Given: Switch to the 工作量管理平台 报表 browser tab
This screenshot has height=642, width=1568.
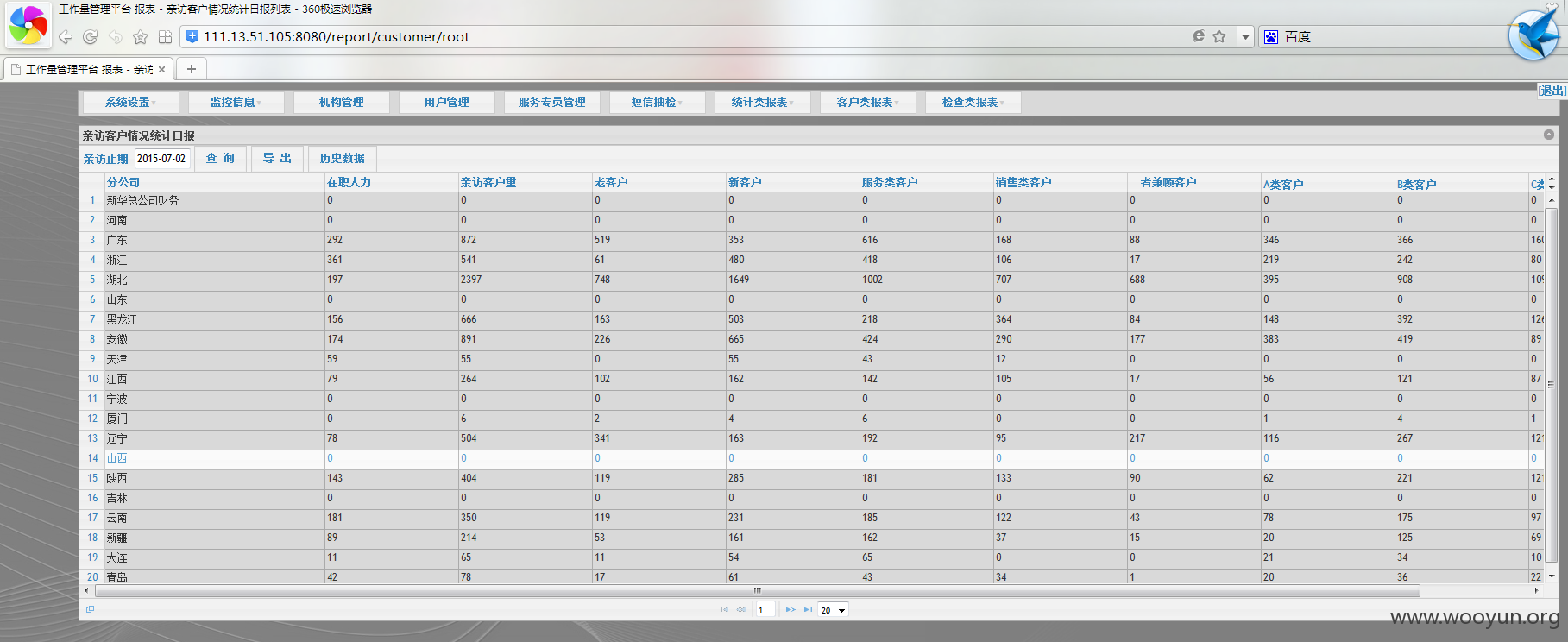Looking at the screenshot, I should [x=89, y=70].
